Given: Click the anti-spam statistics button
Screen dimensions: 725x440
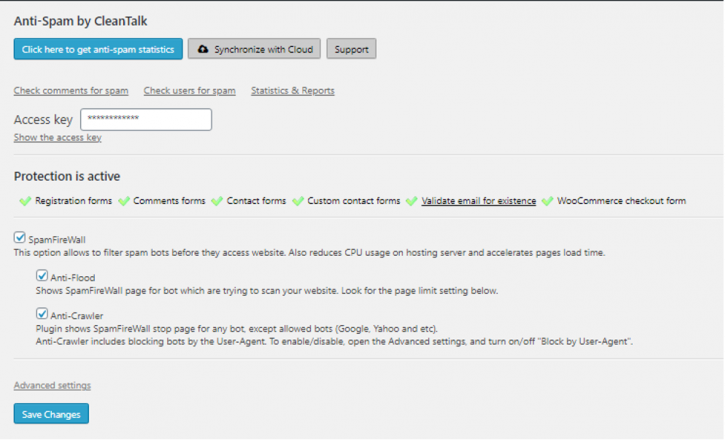Looking at the screenshot, I should 98,49.
